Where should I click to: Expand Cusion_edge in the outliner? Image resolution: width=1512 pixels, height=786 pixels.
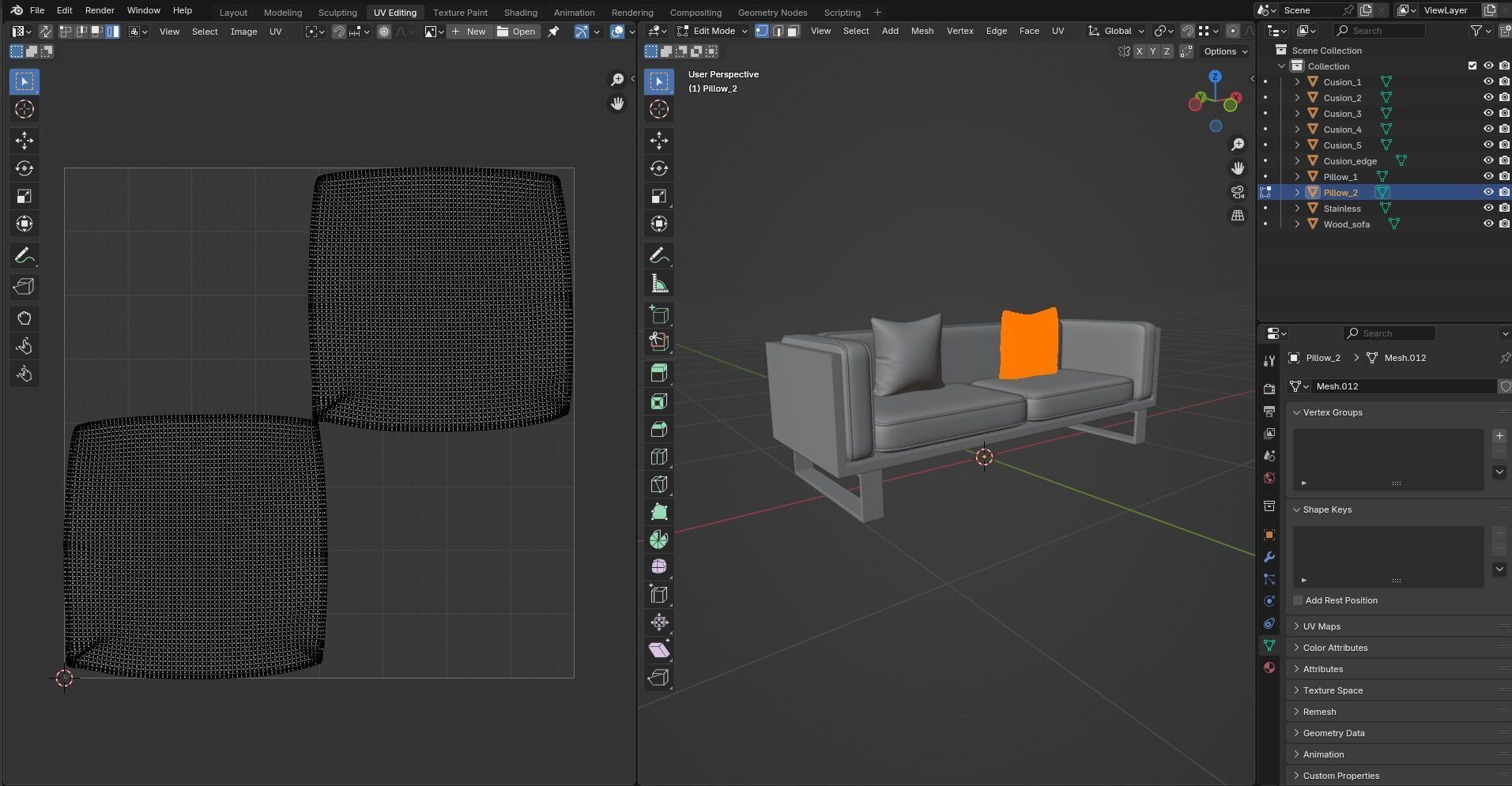[1297, 161]
